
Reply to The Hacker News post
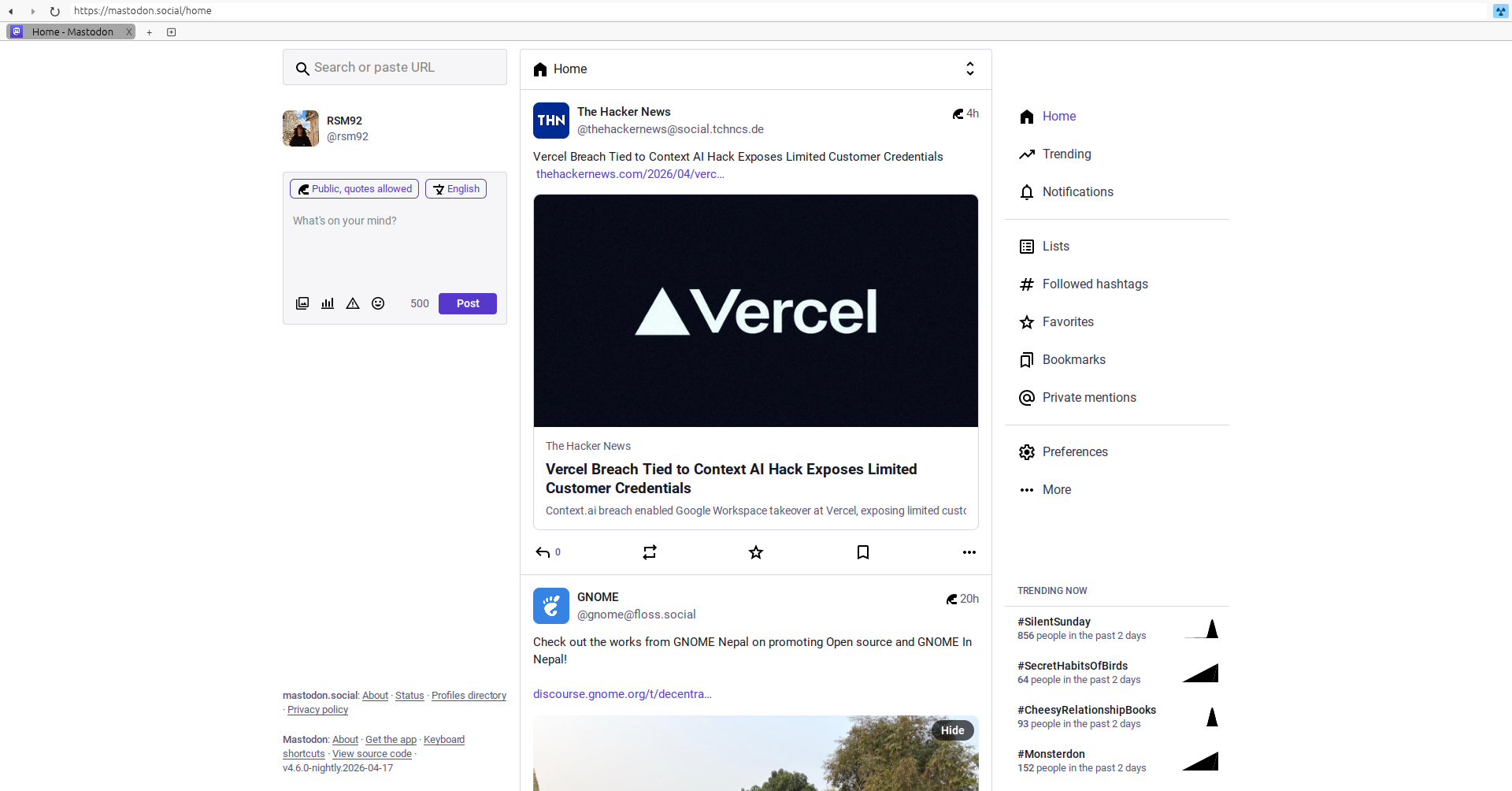click(543, 552)
